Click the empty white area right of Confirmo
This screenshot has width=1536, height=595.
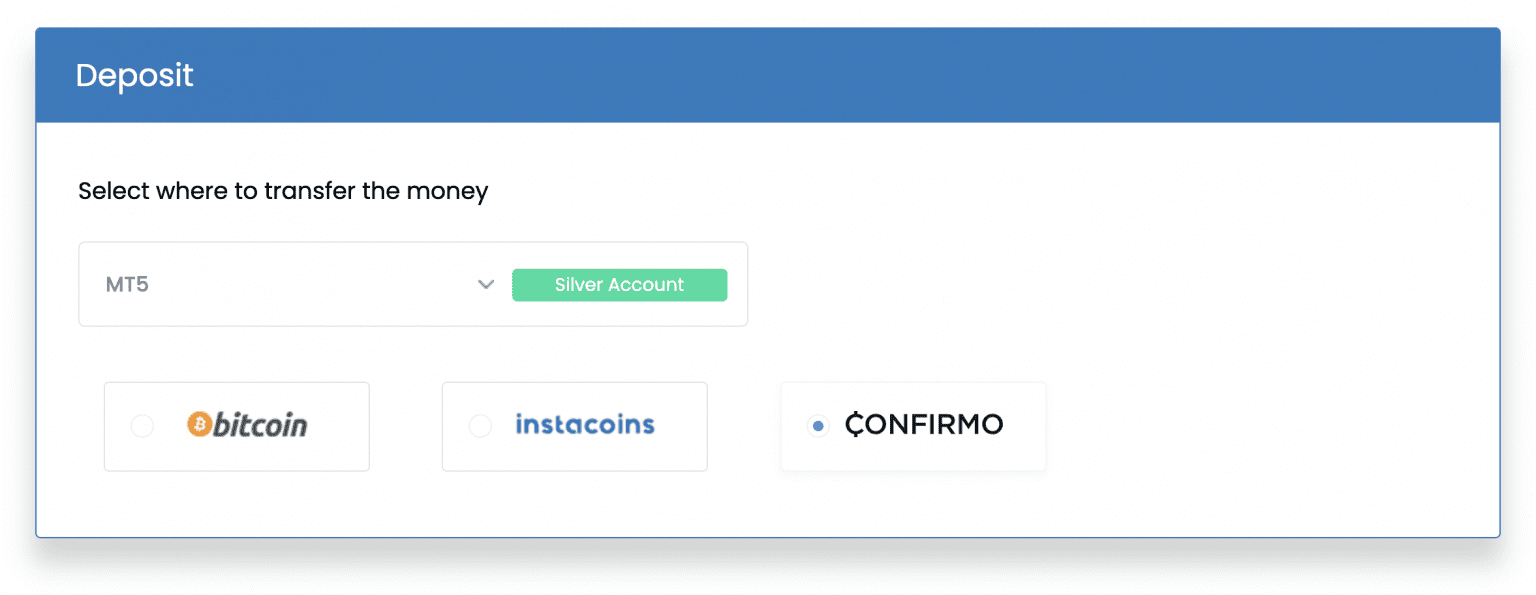(1250, 425)
